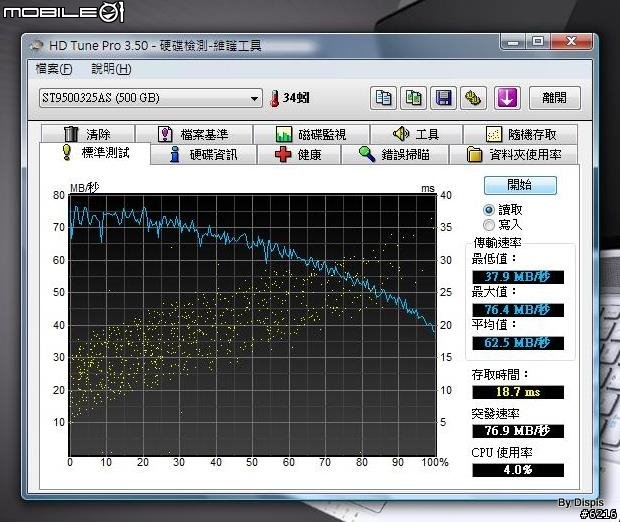620x522 pixels.
Task: Click the 突發速率 label
Action: (495, 414)
